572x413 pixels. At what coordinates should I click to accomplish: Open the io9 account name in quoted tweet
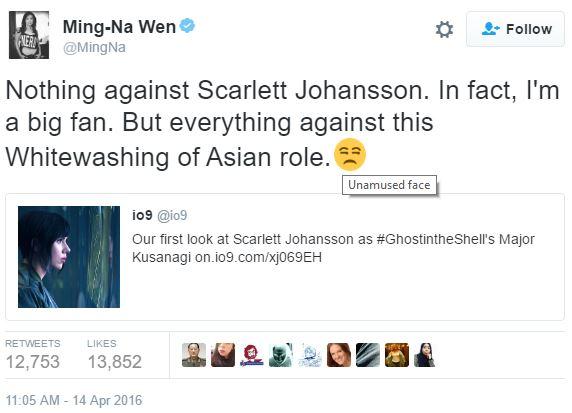coord(142,215)
